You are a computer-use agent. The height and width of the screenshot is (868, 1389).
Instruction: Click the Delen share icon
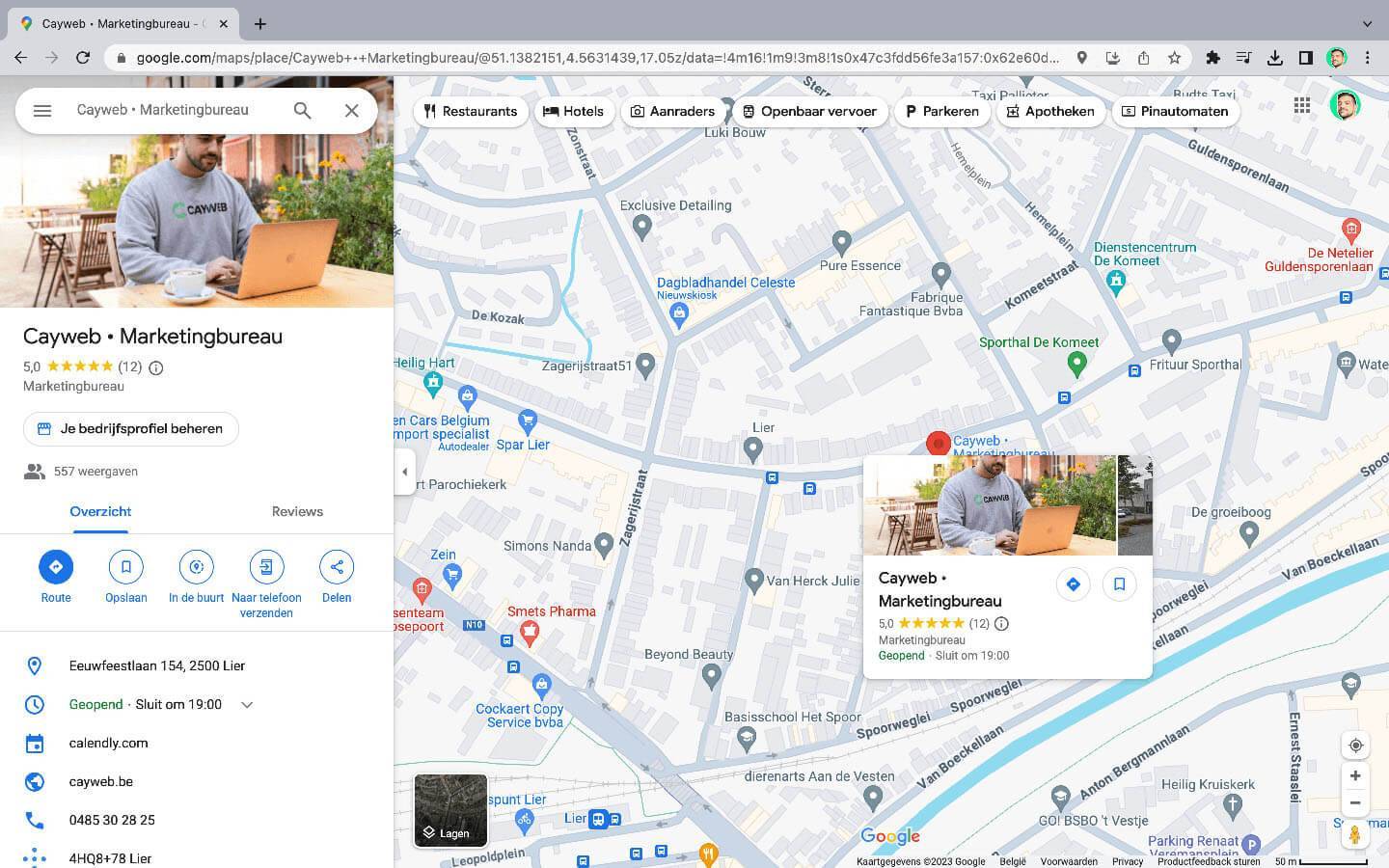click(337, 567)
